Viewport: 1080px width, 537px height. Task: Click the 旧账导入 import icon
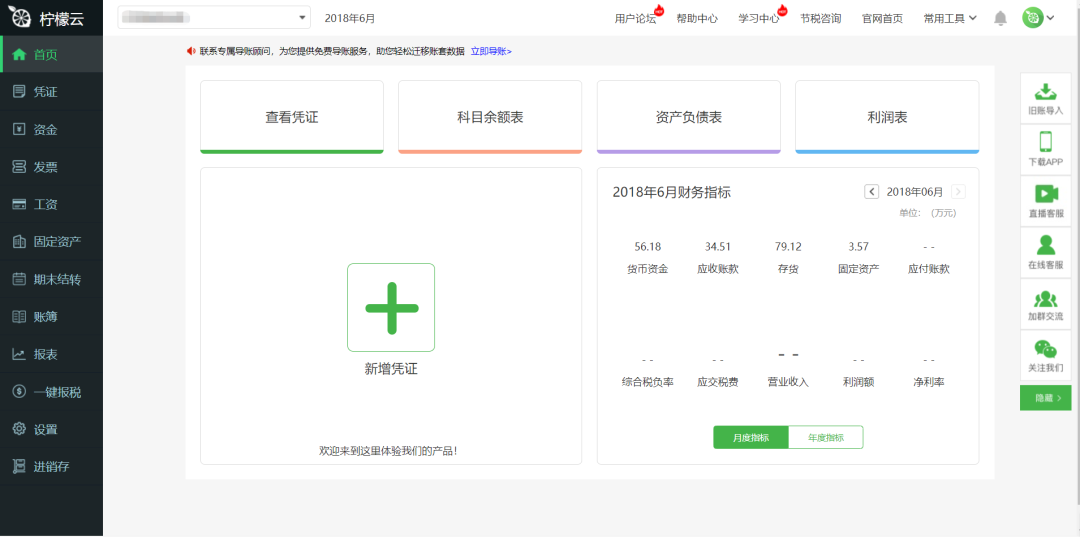pyautogui.click(x=1046, y=92)
